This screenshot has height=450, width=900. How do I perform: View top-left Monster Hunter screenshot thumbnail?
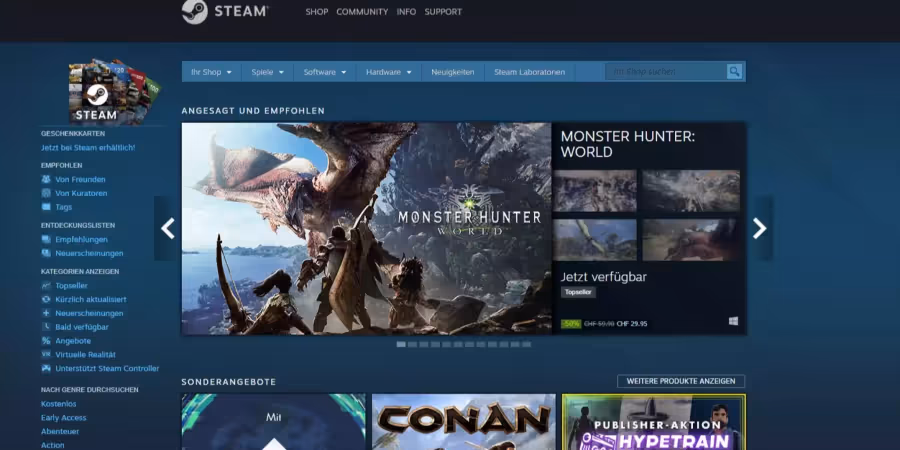[x=595, y=191]
